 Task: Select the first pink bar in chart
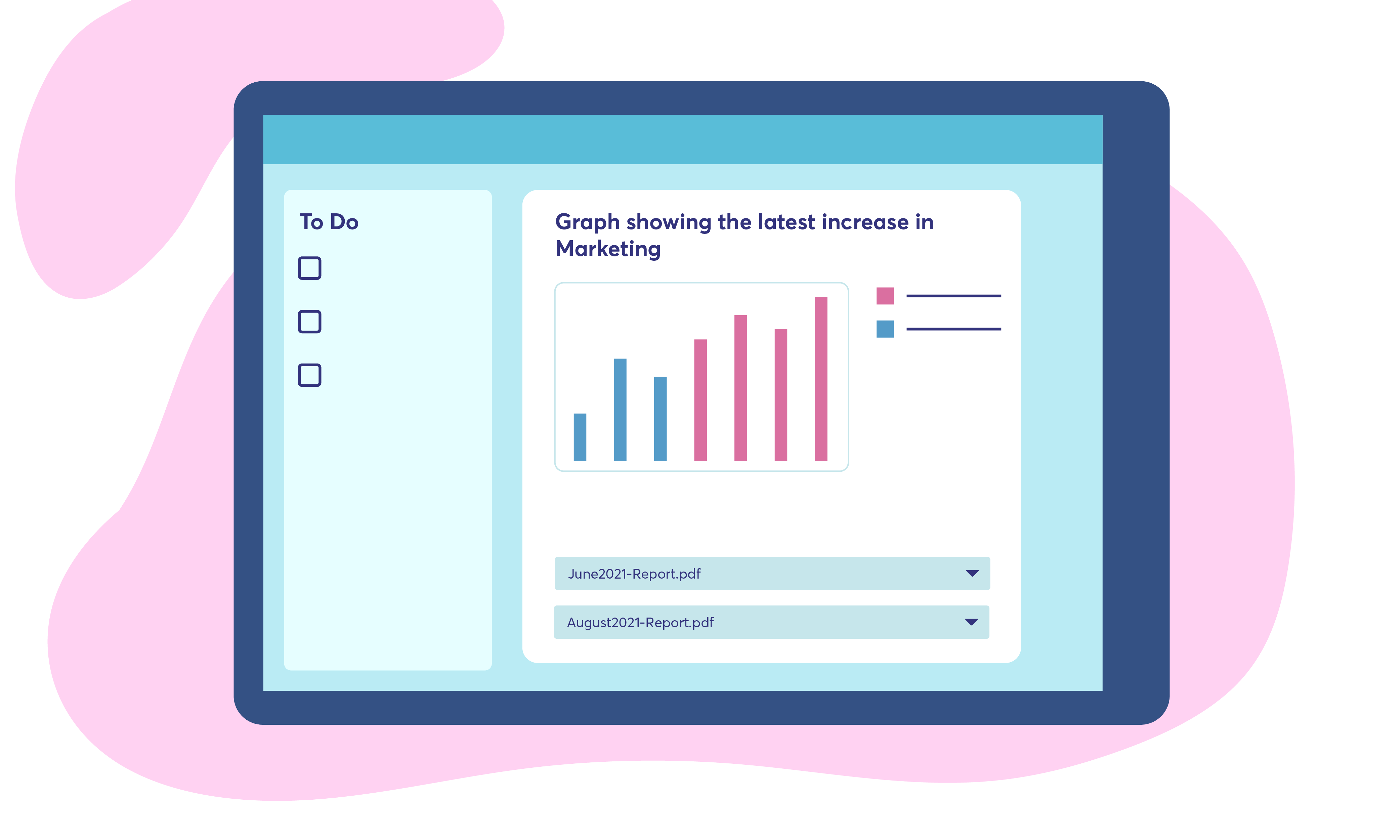tap(700, 400)
